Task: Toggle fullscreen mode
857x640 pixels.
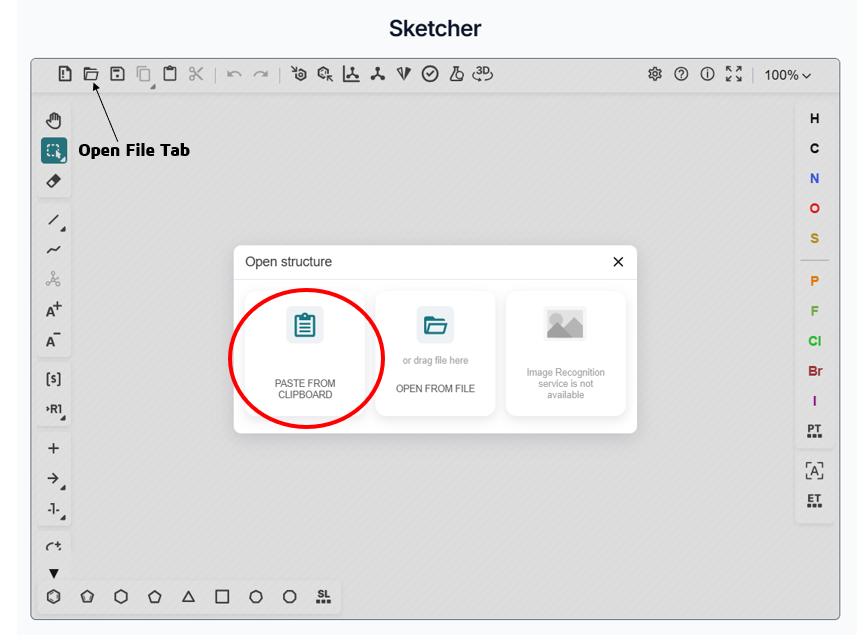Action: coord(735,74)
